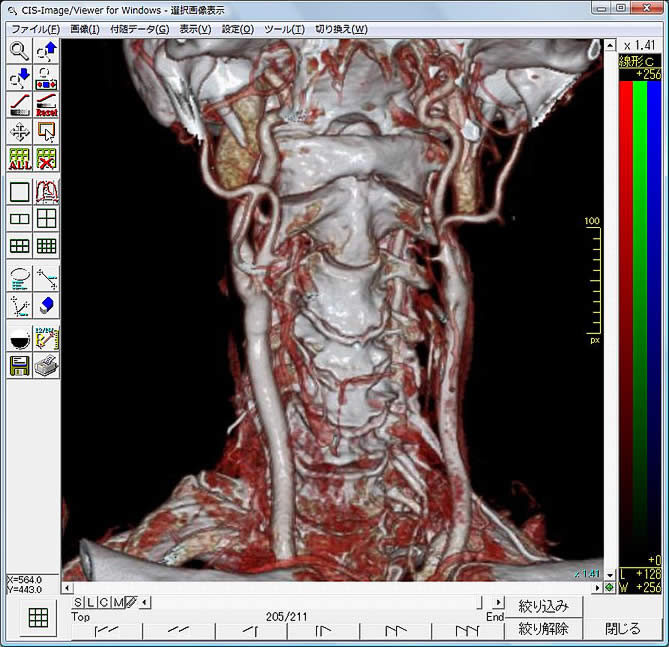The image size is (669, 647).
Task: Open the 付随データ(G) menu
Action: [140, 29]
